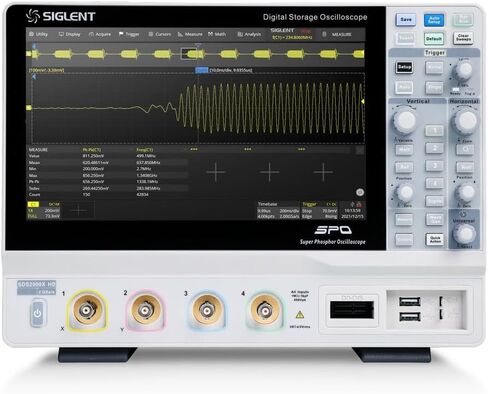488x394 pixels.
Task: Push the blue Auto Setup button
Action: click(x=434, y=20)
